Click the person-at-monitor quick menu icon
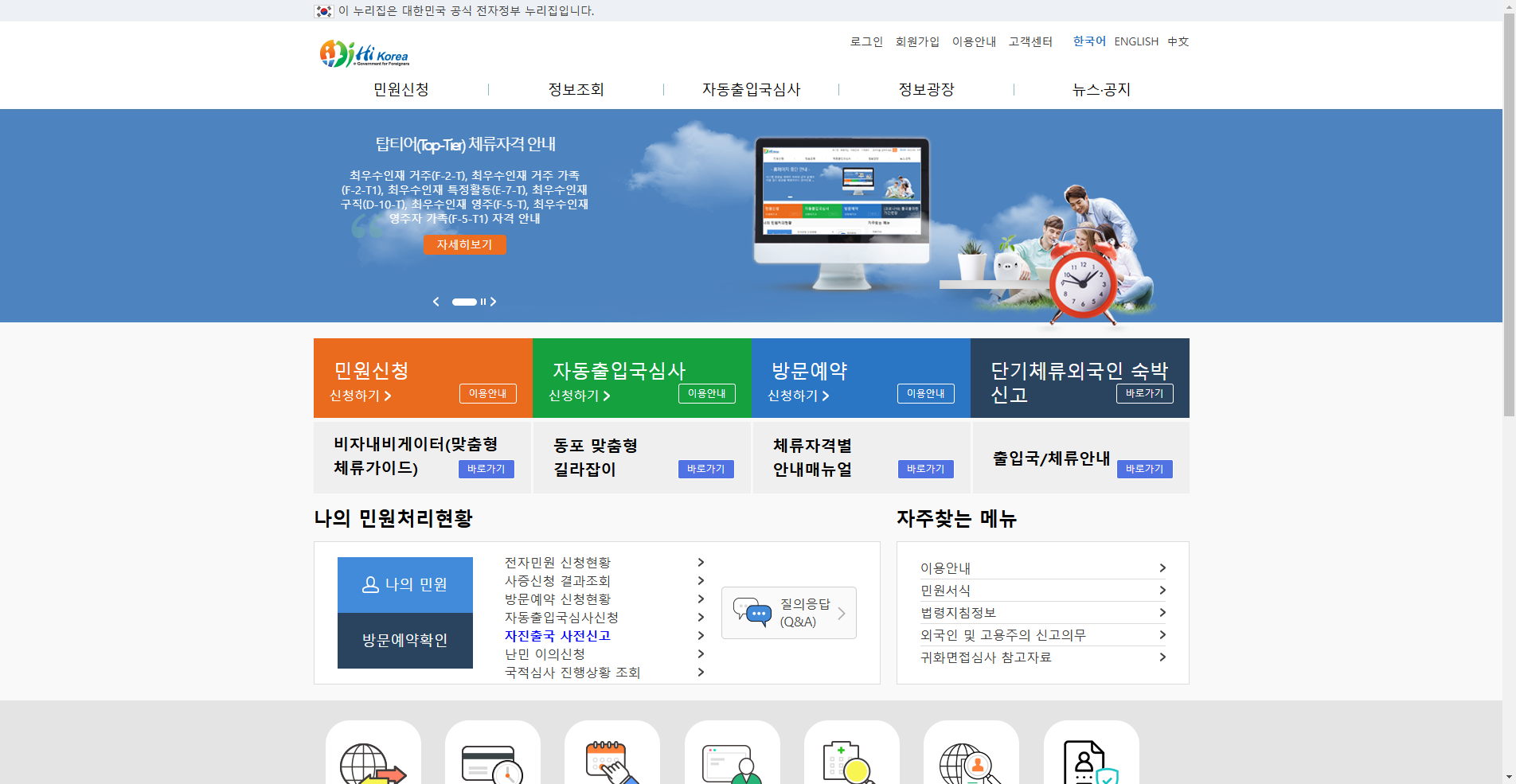Viewport: 1516px width, 784px height. click(732, 762)
